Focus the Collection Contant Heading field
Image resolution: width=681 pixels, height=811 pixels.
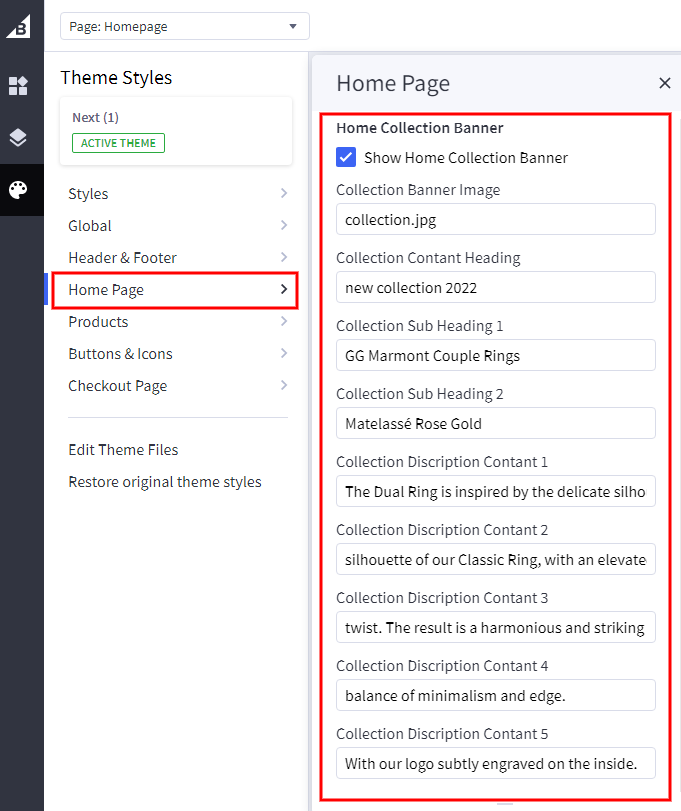pos(495,288)
